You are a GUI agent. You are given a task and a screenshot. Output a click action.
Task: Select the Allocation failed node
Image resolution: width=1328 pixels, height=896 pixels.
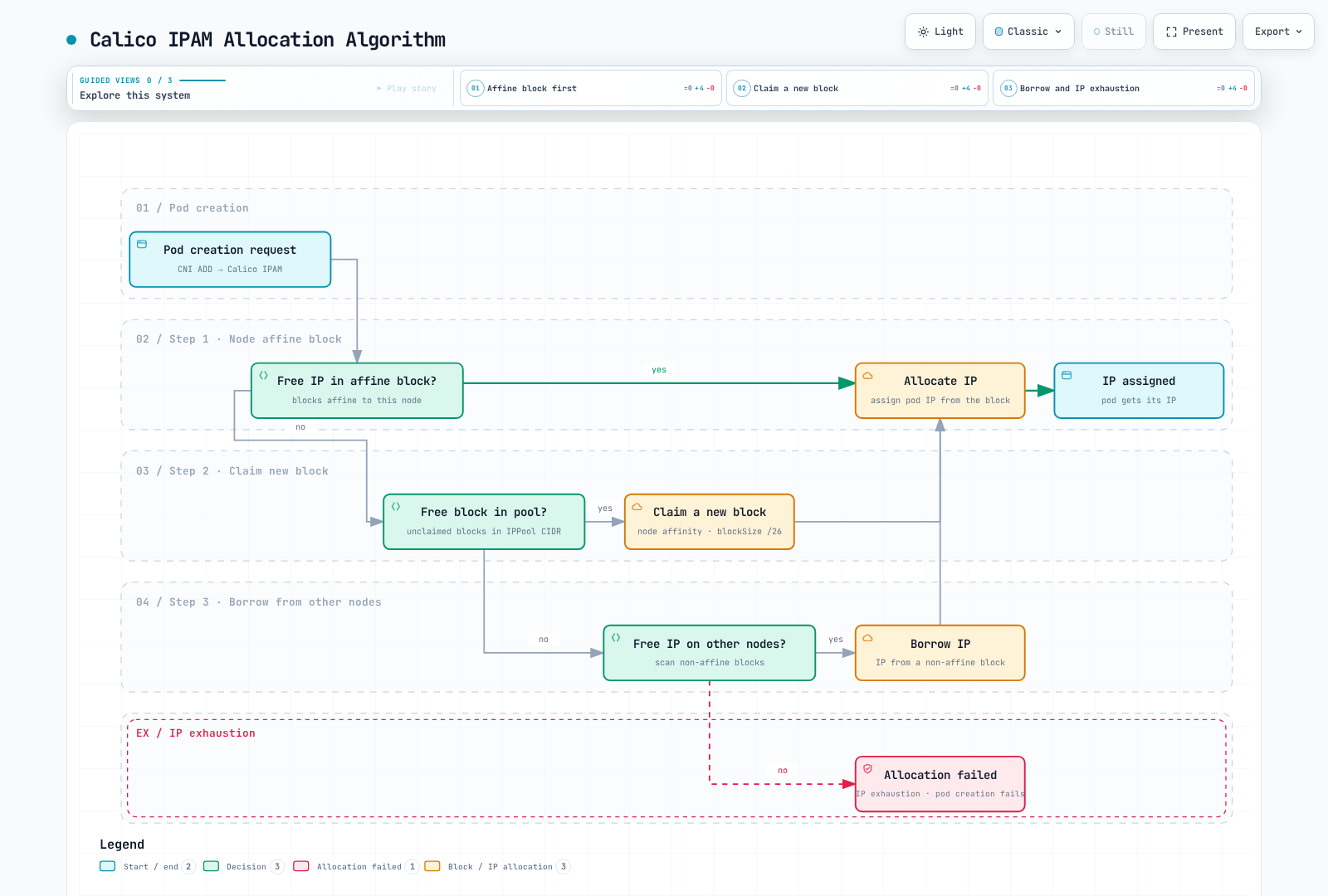click(x=940, y=784)
